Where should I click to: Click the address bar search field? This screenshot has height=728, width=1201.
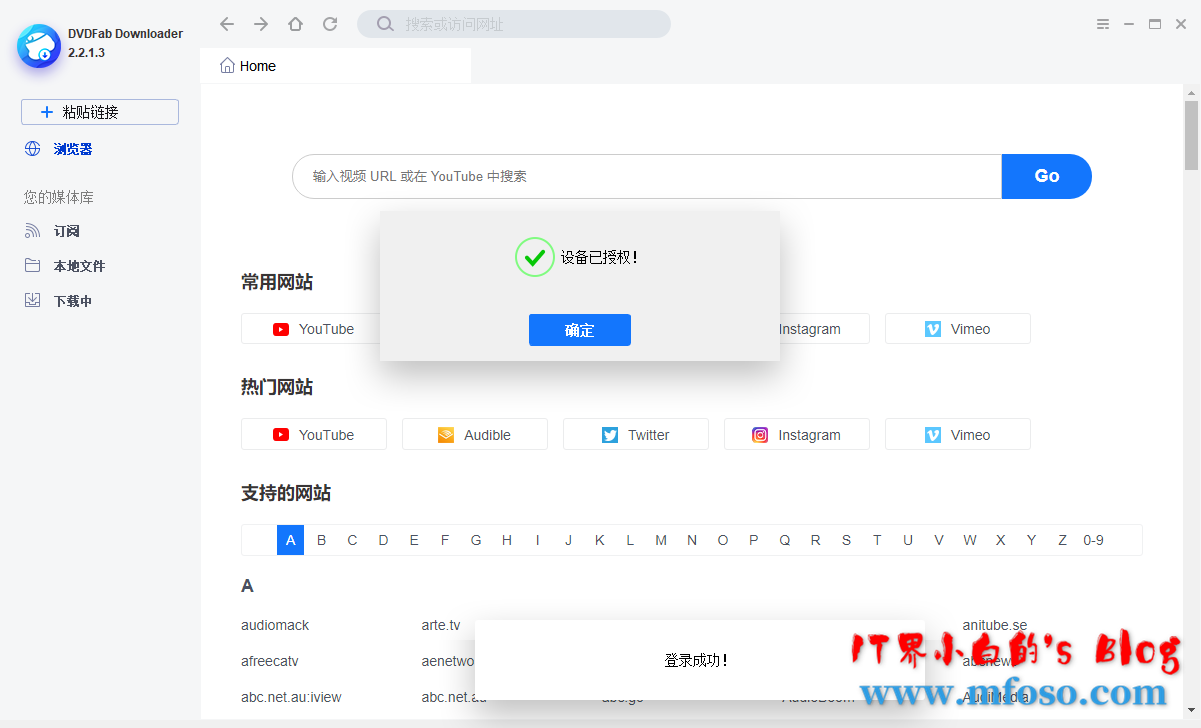point(514,24)
